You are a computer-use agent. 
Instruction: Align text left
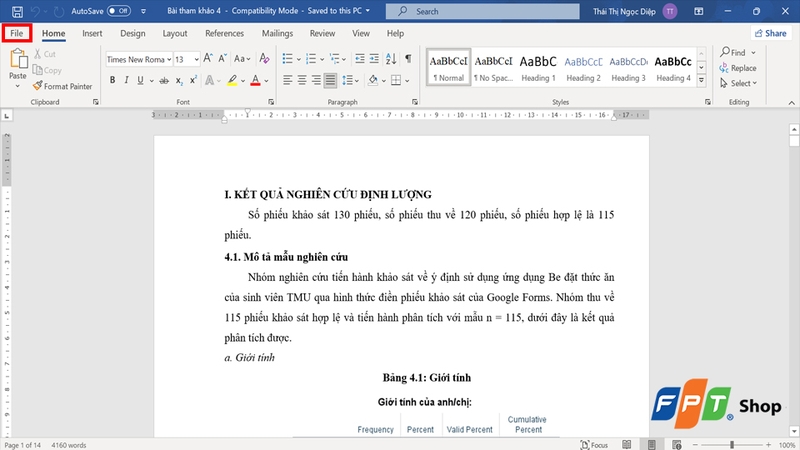(x=288, y=81)
